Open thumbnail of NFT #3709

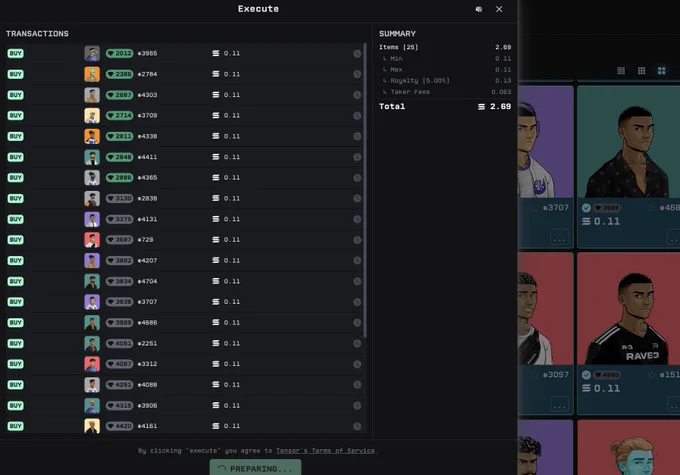(92, 115)
